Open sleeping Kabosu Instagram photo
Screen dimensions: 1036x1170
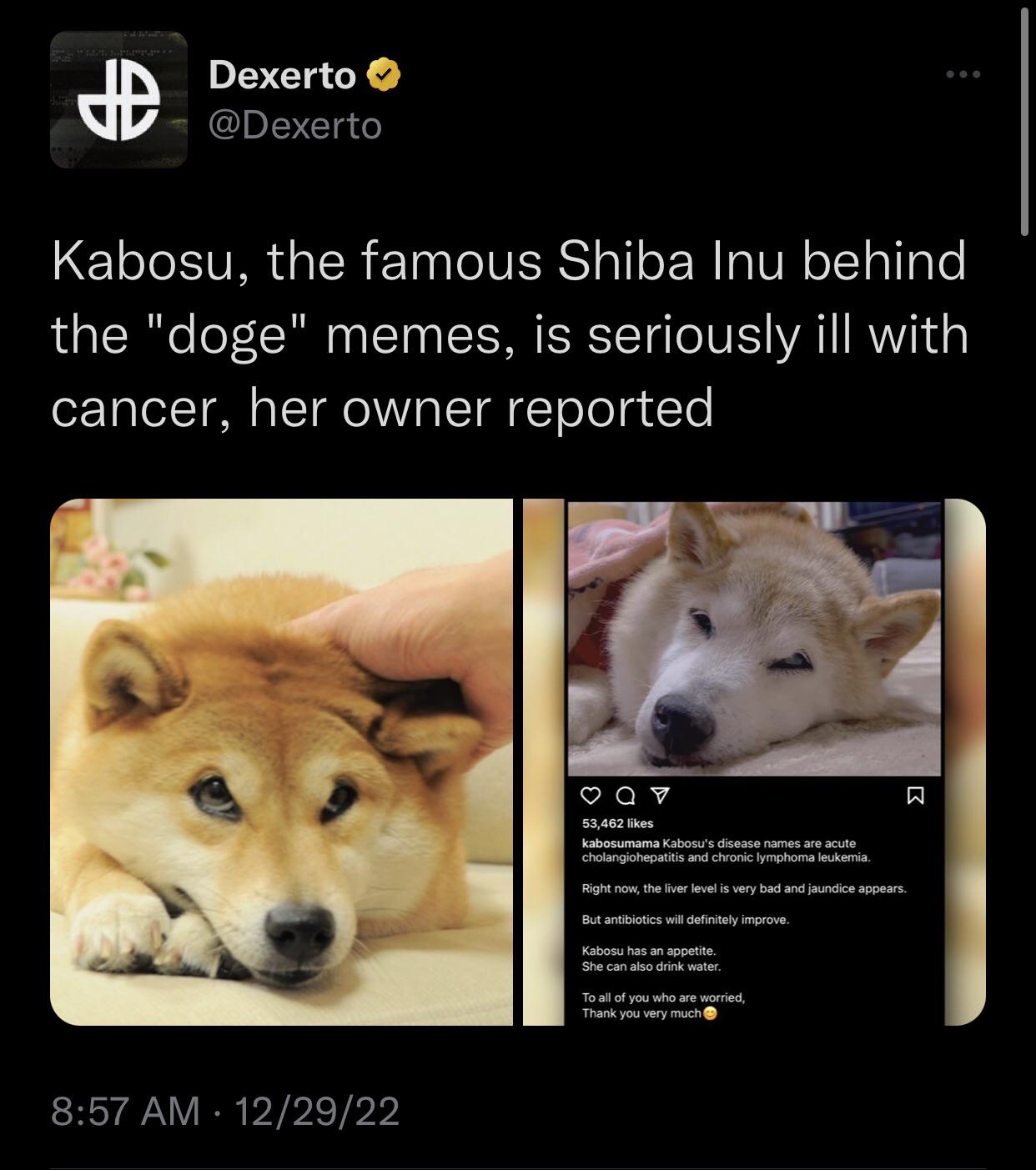tap(754, 639)
